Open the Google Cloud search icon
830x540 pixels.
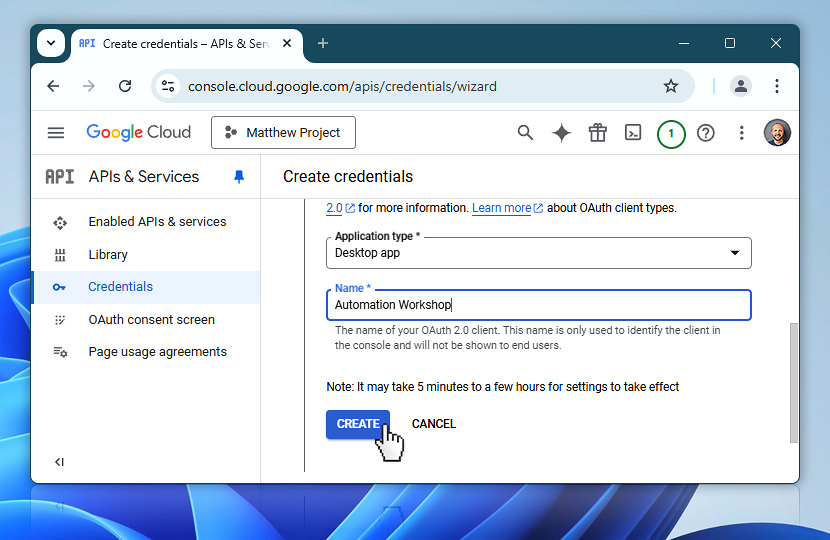pyautogui.click(x=525, y=132)
